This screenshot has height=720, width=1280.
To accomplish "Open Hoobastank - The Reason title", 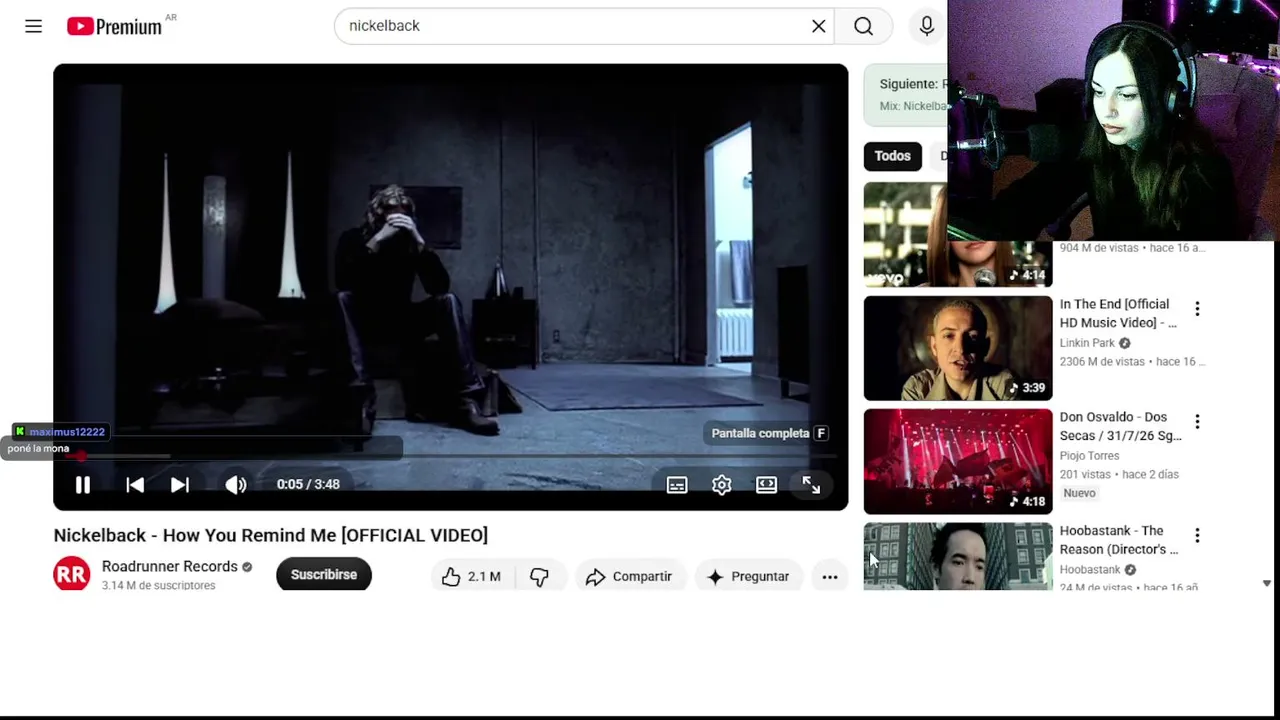I will tap(1119, 540).
